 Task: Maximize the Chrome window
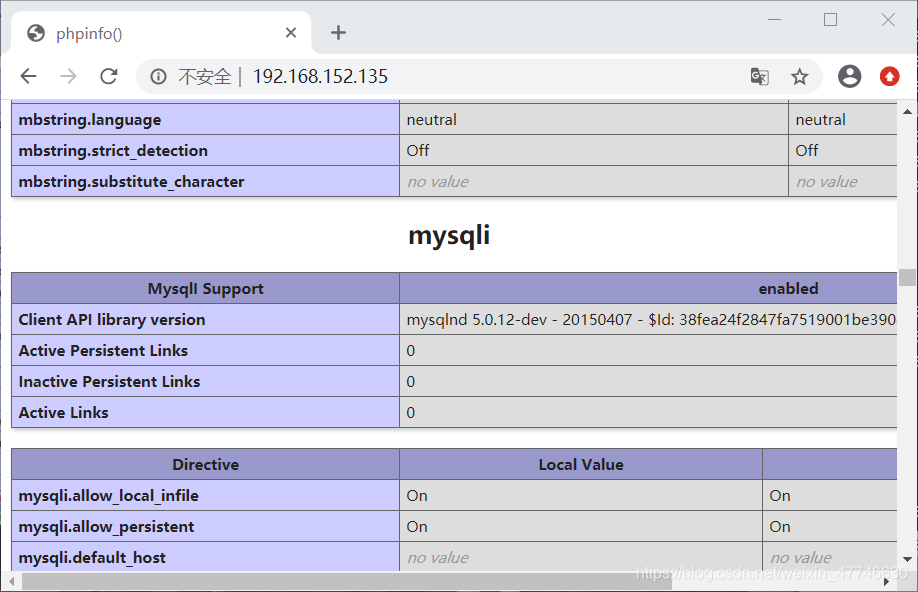830,20
